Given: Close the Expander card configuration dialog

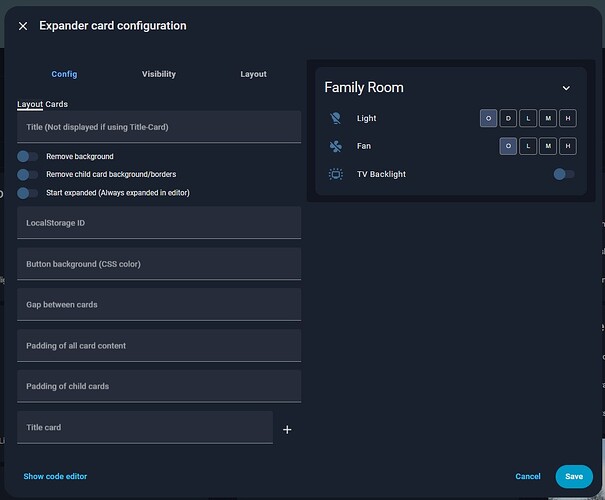Looking at the screenshot, I should (x=23, y=26).
